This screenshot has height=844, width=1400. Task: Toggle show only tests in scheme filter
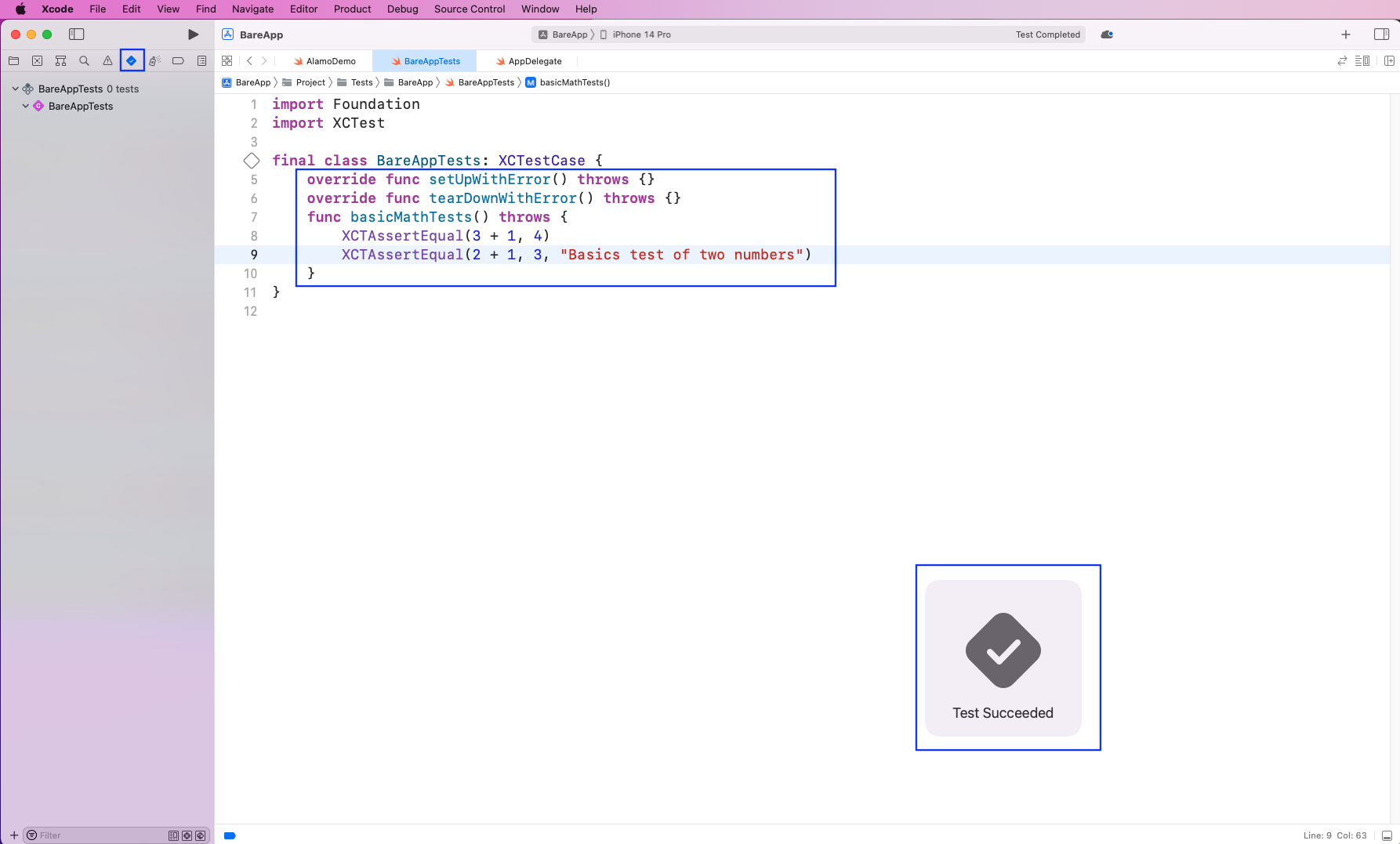[173, 835]
